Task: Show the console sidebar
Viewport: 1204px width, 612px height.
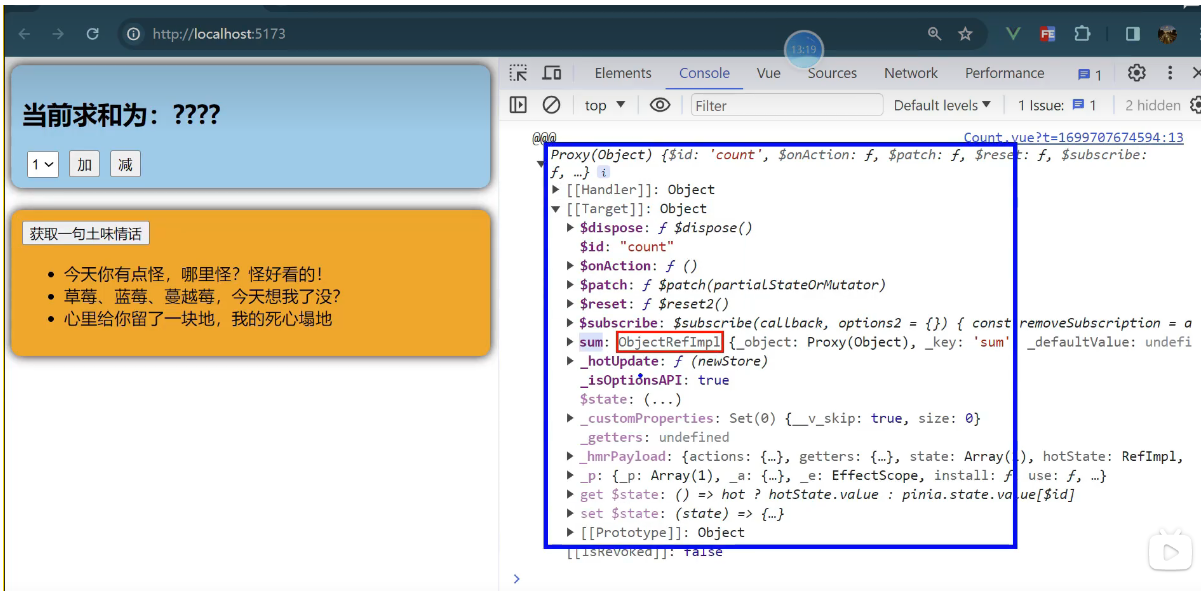Action: point(518,105)
